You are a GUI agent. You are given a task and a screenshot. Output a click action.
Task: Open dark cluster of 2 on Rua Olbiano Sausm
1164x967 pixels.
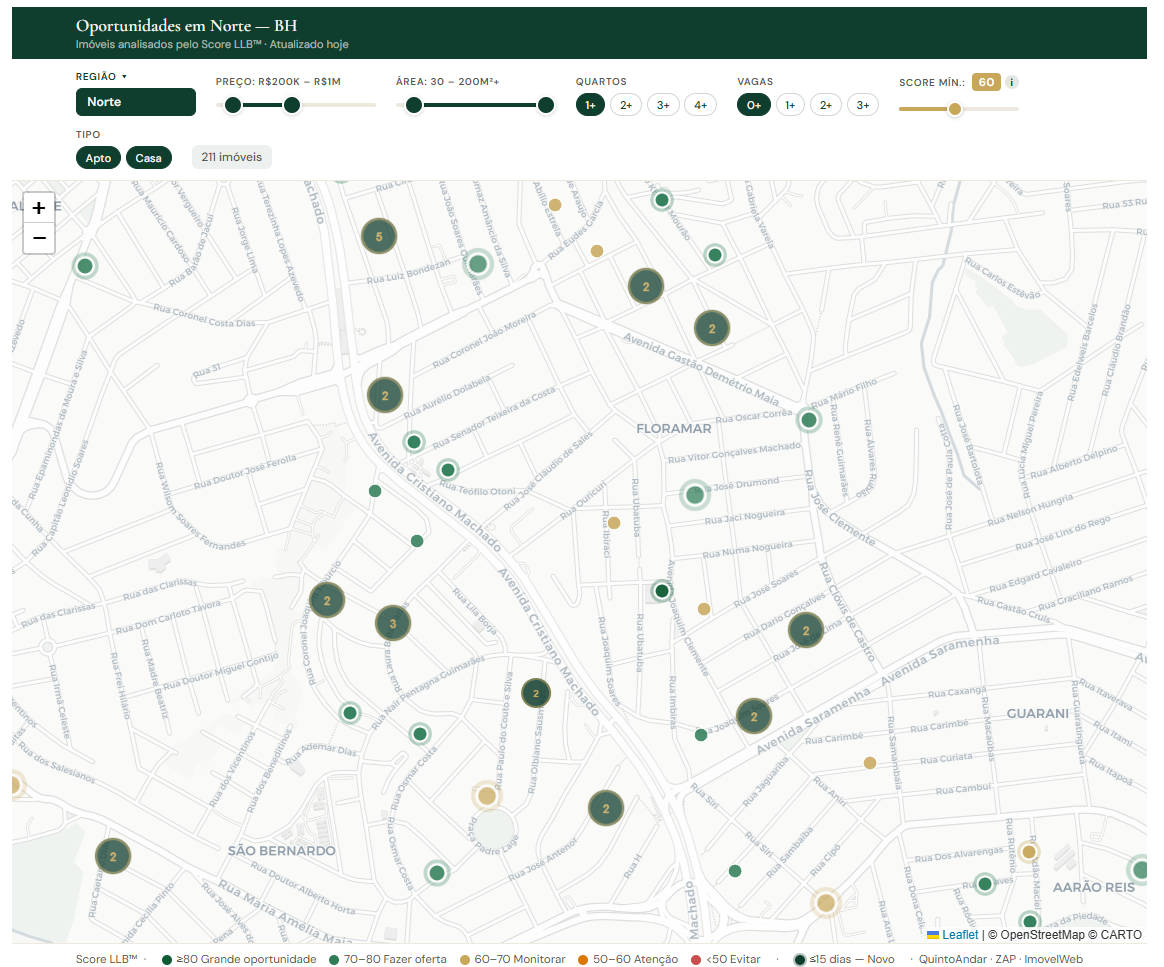tap(536, 694)
